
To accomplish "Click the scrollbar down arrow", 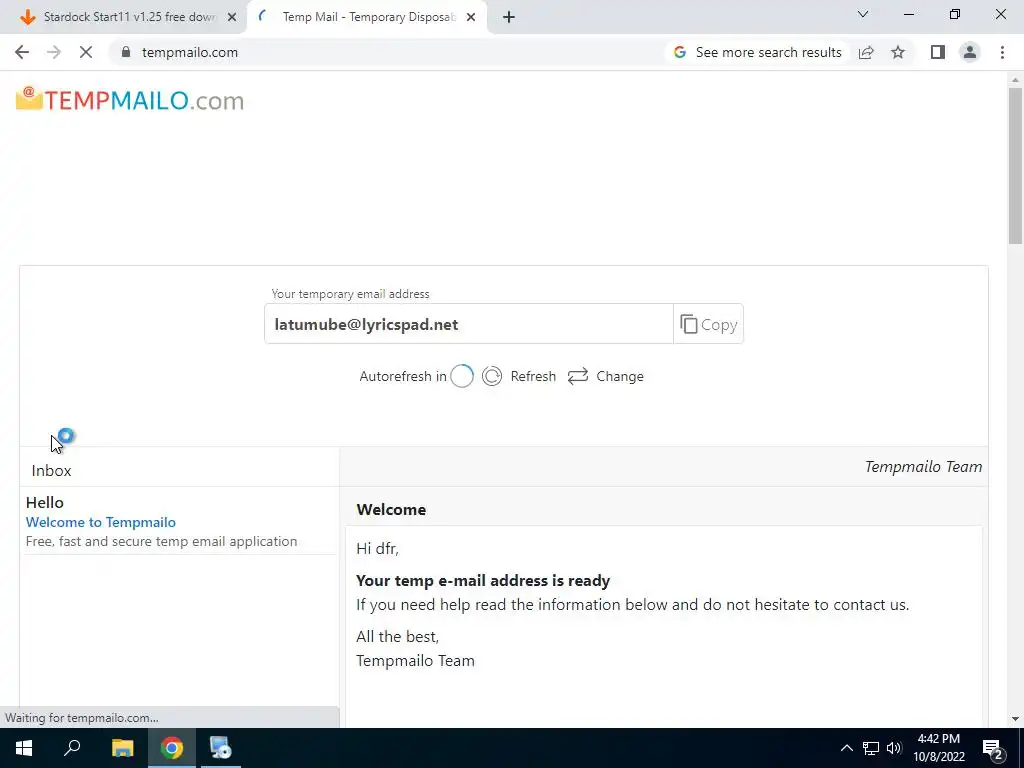I will (1015, 719).
